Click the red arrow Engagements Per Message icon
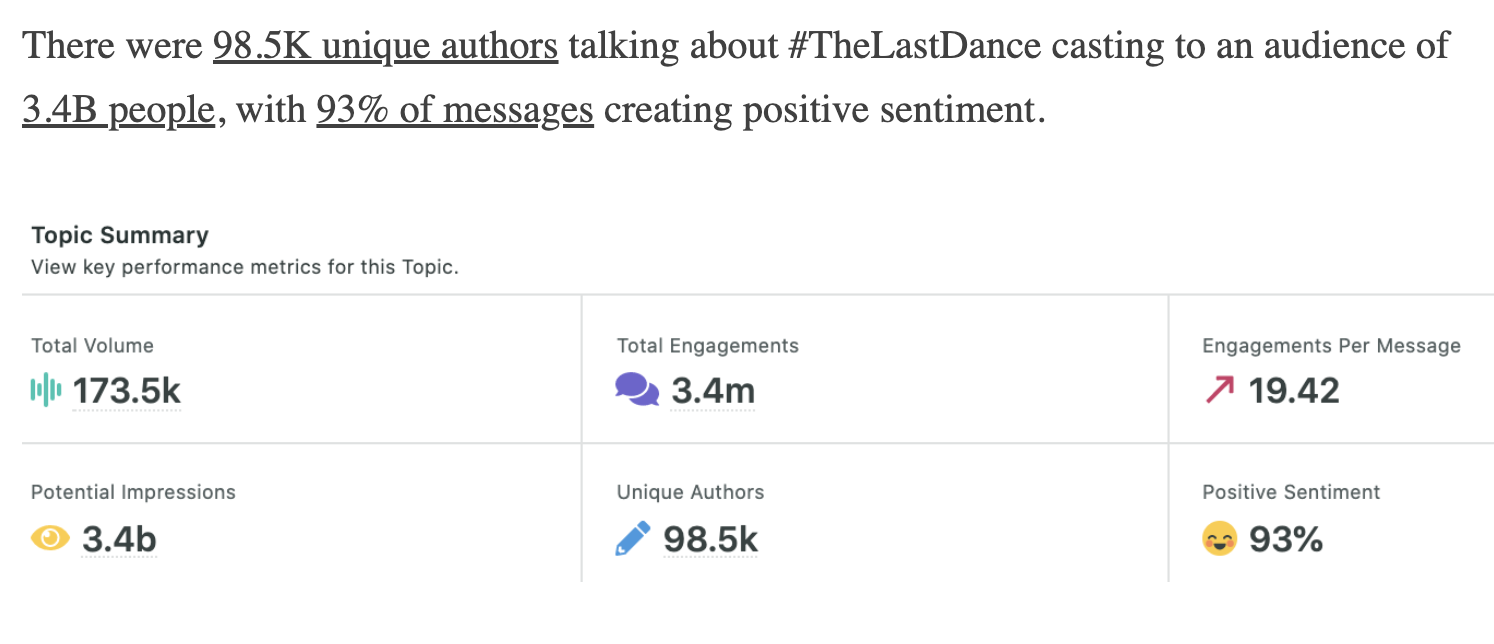Screen dimensions: 1494x644 click(1219, 389)
